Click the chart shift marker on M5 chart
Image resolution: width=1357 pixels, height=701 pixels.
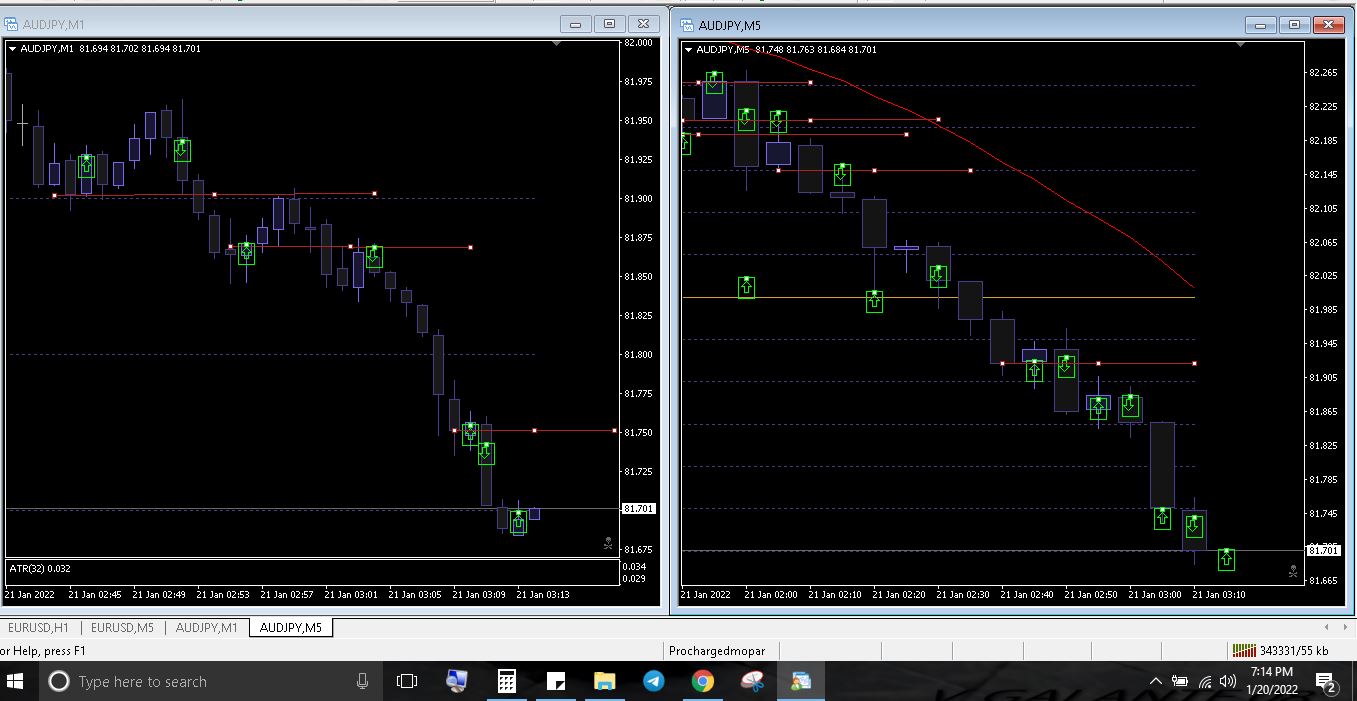(x=1241, y=45)
